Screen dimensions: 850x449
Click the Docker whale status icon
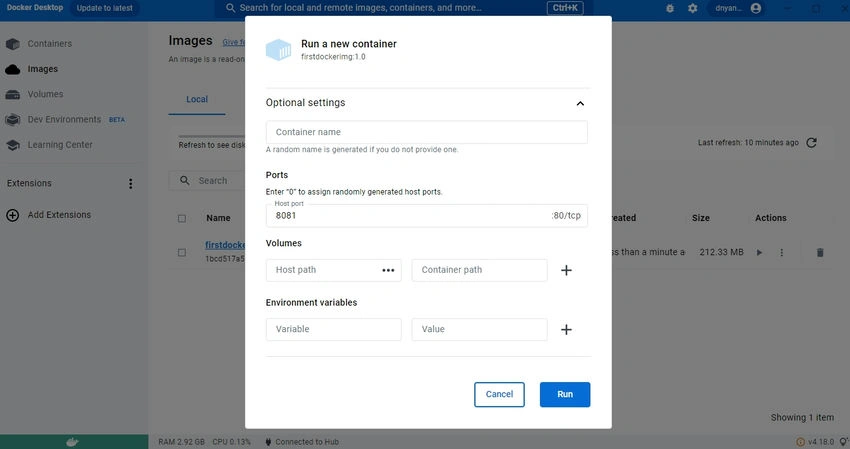click(x=73, y=442)
